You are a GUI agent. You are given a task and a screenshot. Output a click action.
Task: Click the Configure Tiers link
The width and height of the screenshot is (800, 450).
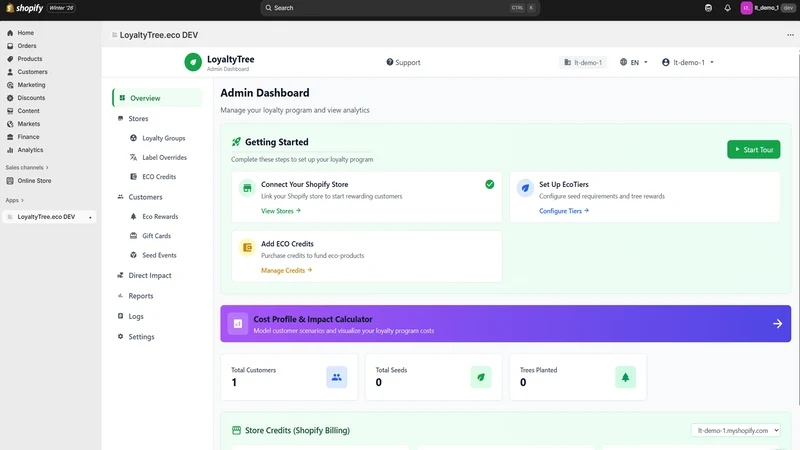(x=564, y=211)
